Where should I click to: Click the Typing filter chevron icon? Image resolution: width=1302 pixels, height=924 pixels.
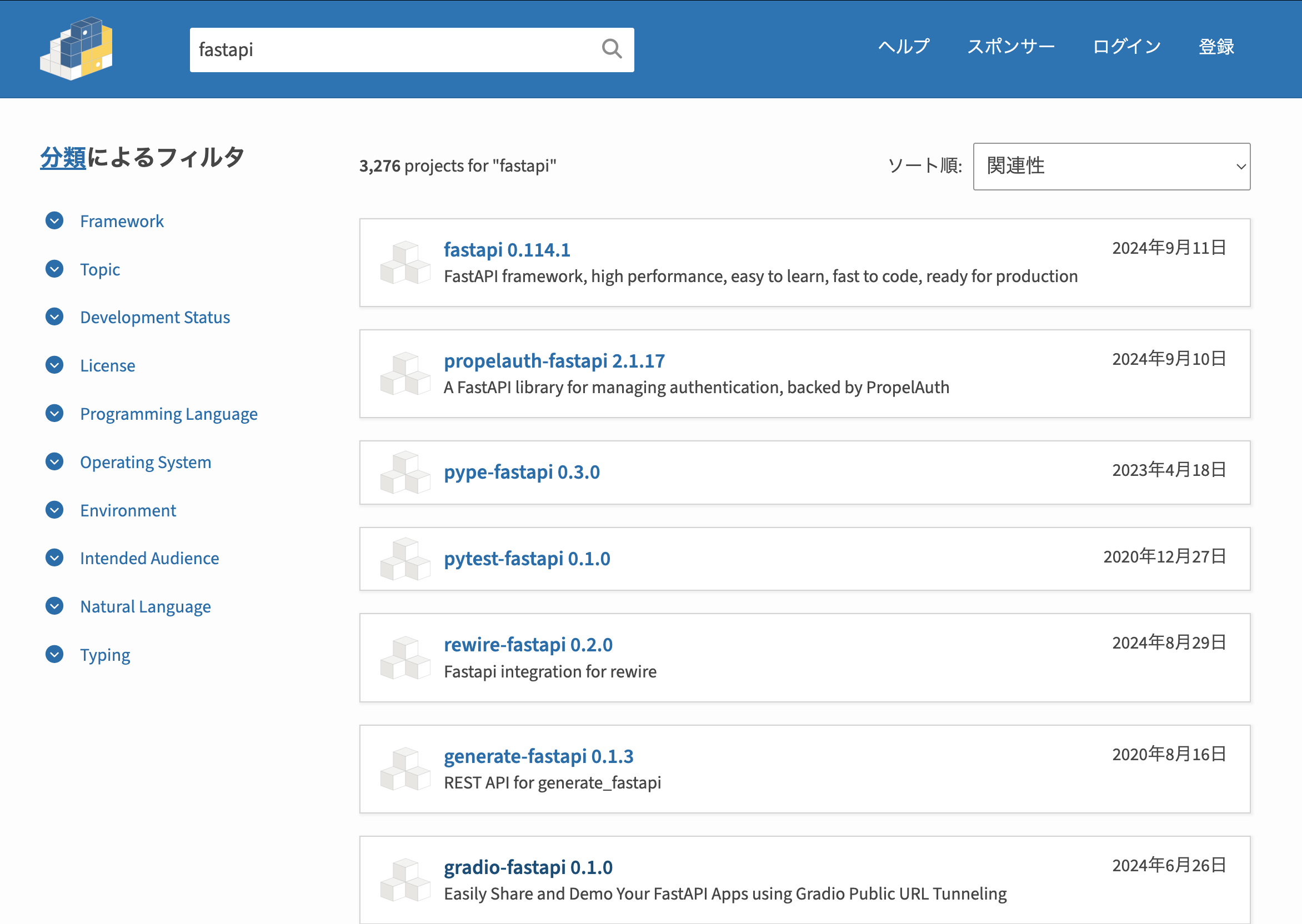point(54,655)
